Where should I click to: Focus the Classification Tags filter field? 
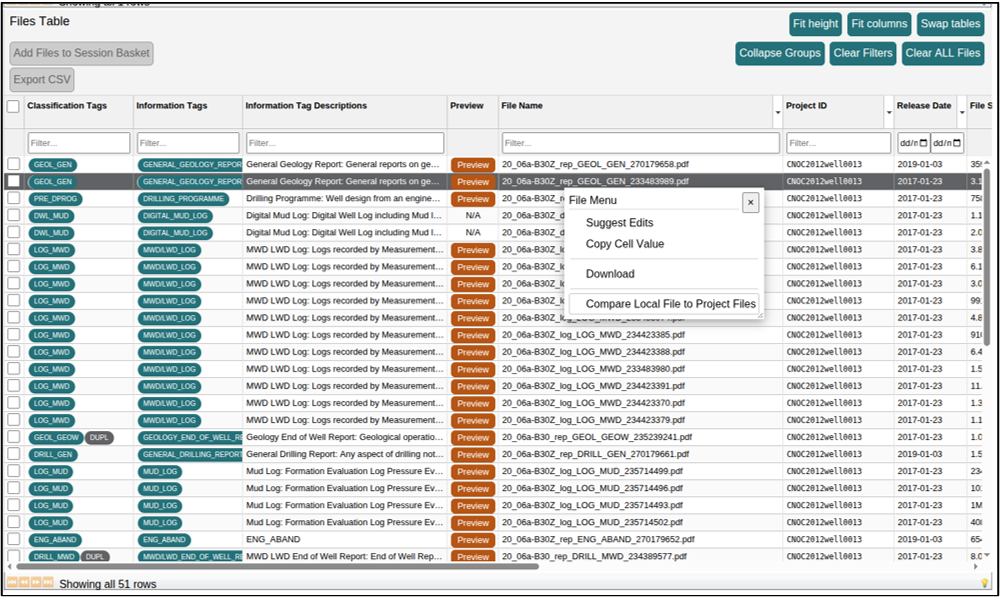79,143
